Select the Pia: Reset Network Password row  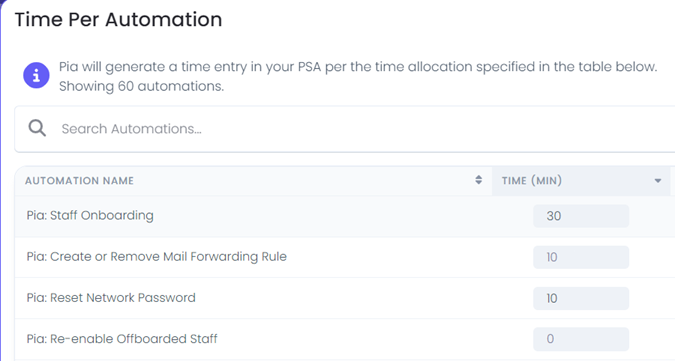[344, 298]
